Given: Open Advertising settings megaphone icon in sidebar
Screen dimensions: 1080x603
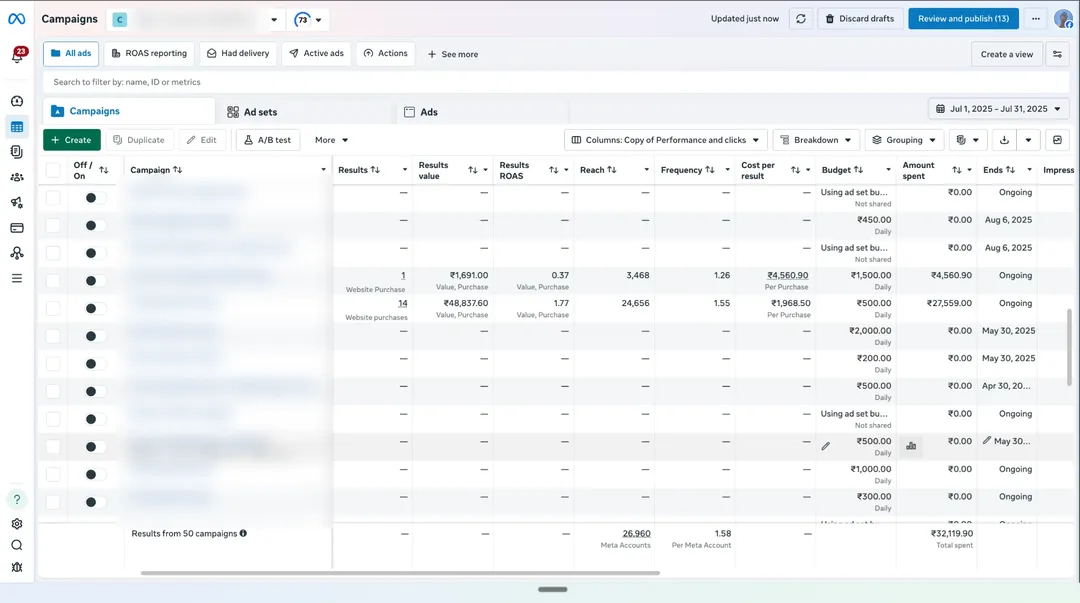Looking at the screenshot, I should coord(17,203).
